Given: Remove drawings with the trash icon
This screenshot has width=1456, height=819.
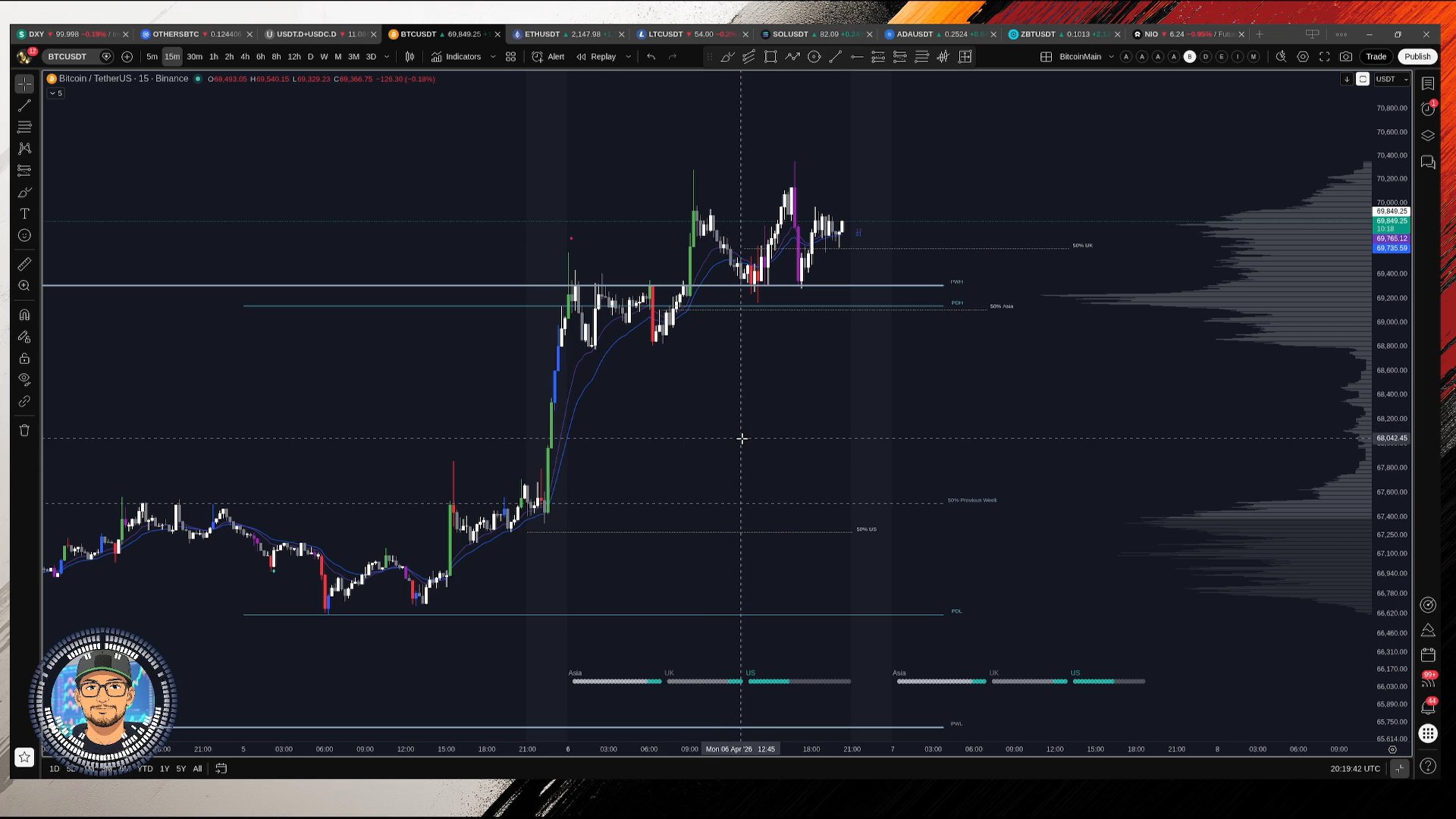Looking at the screenshot, I should [x=24, y=431].
